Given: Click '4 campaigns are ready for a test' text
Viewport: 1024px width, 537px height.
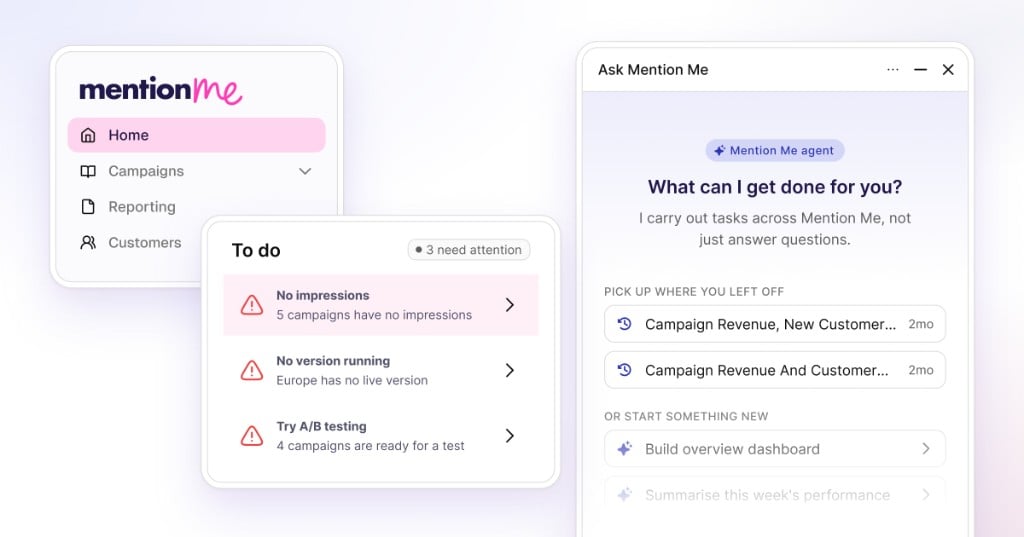Looking at the screenshot, I should pos(370,446).
